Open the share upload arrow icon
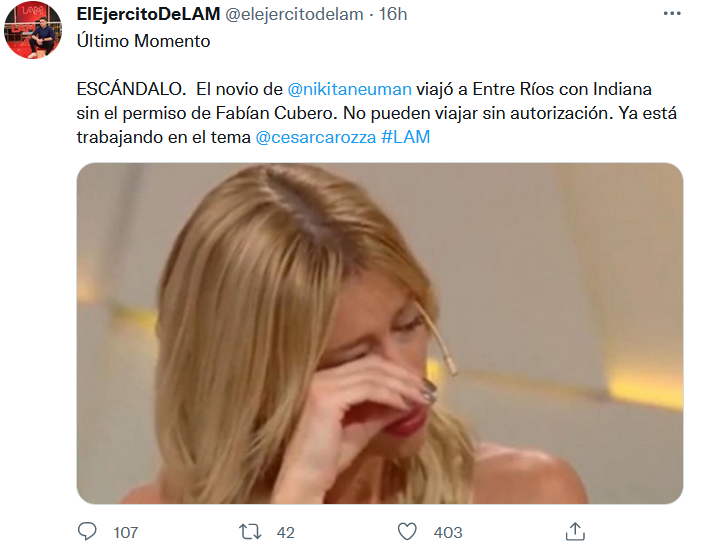 coord(575,531)
